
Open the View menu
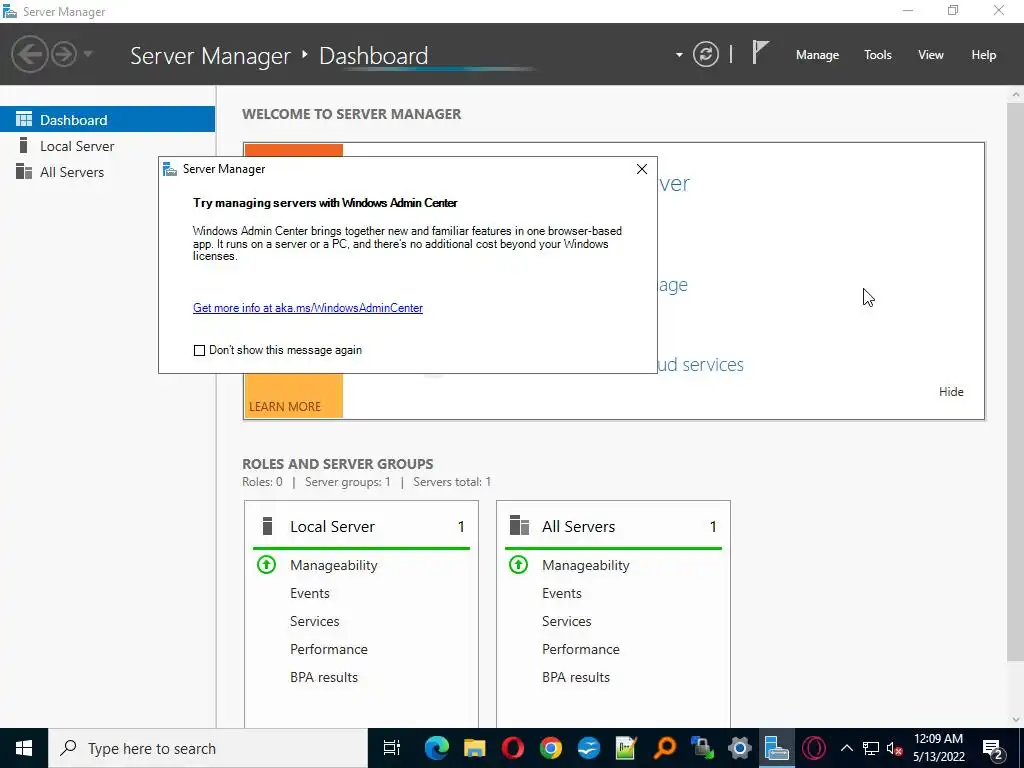[931, 55]
